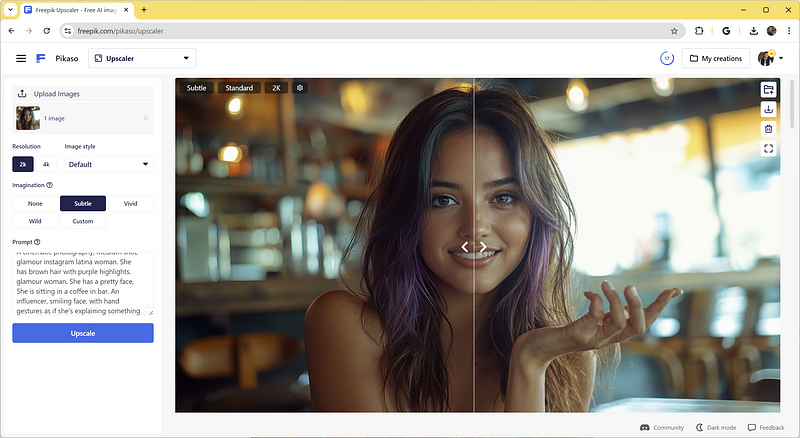Choose the None imagination option
Image resolution: width=800 pixels, height=438 pixels.
pyautogui.click(x=35, y=203)
